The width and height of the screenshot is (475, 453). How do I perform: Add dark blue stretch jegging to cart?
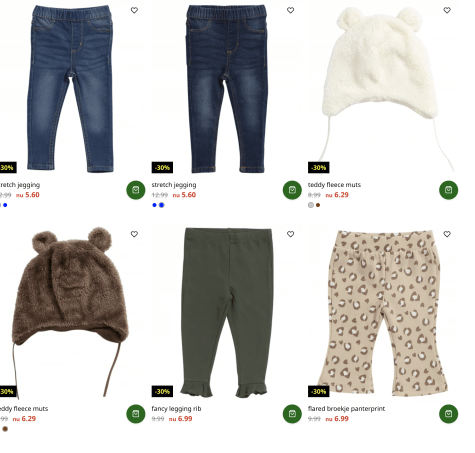(292, 190)
